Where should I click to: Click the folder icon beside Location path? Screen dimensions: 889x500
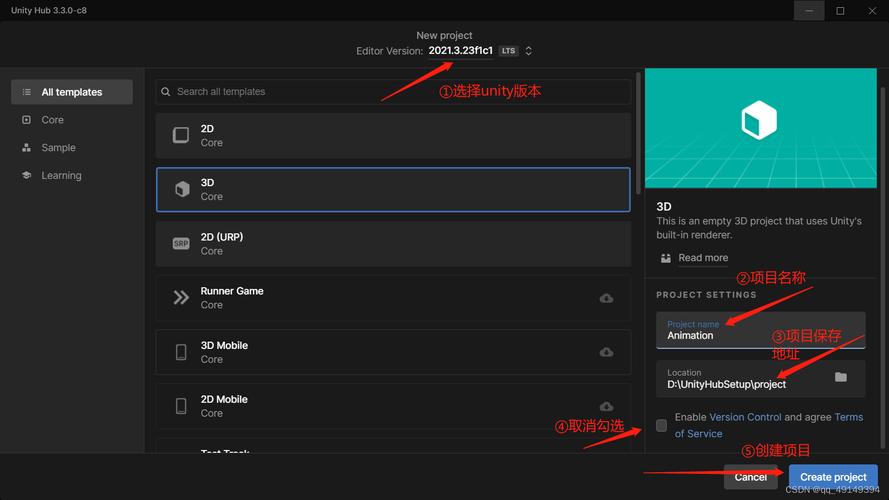click(840, 377)
